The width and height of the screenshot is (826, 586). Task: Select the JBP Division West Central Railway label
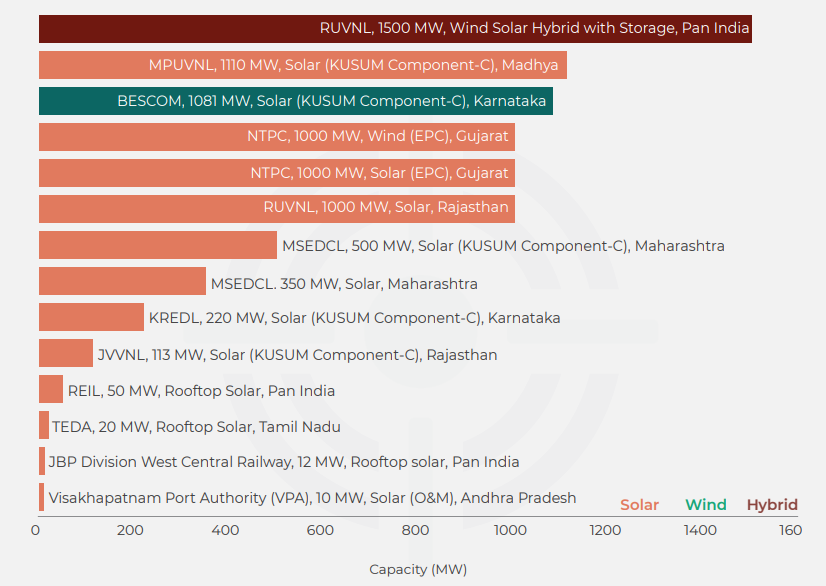284,462
